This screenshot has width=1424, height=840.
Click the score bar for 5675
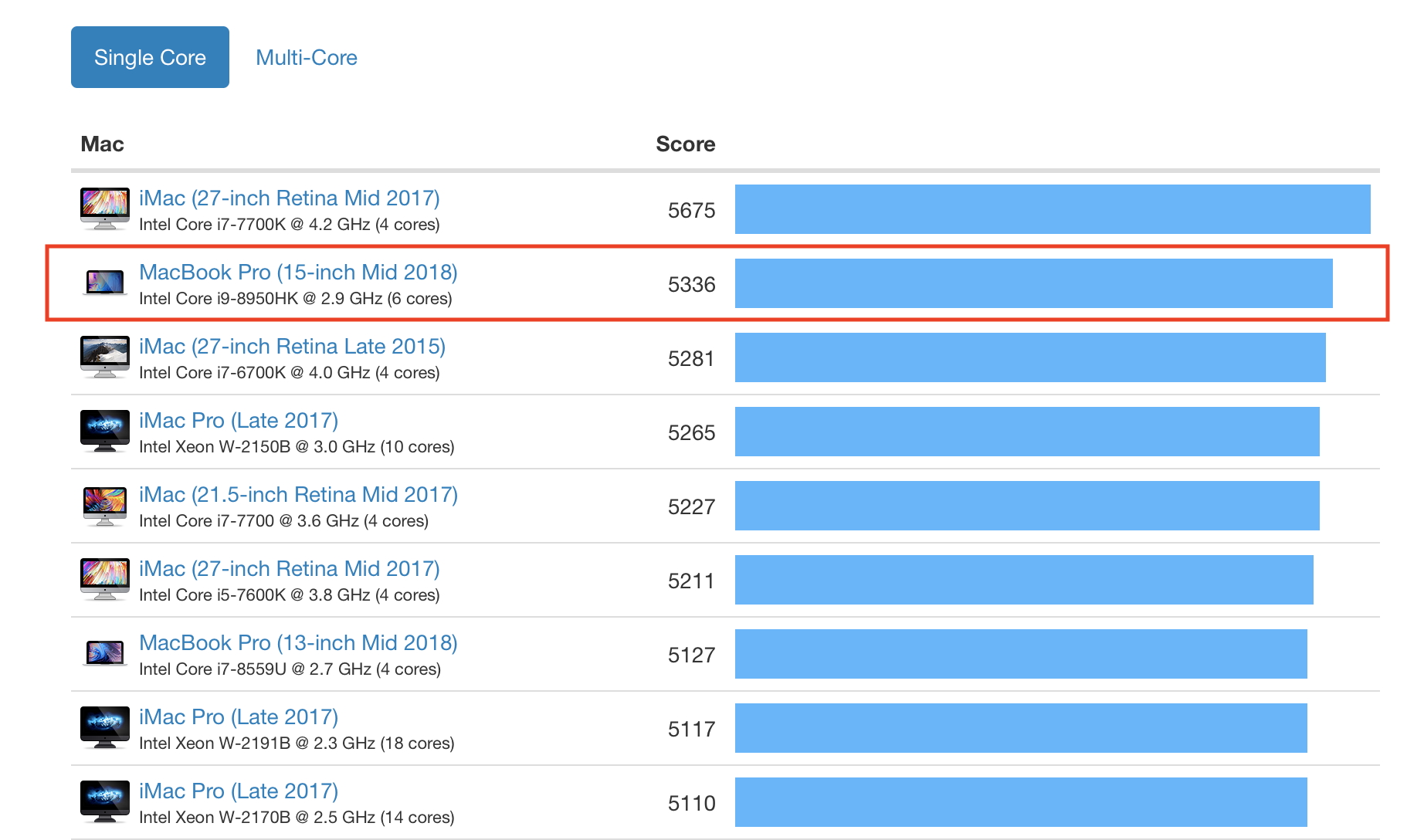1052,209
